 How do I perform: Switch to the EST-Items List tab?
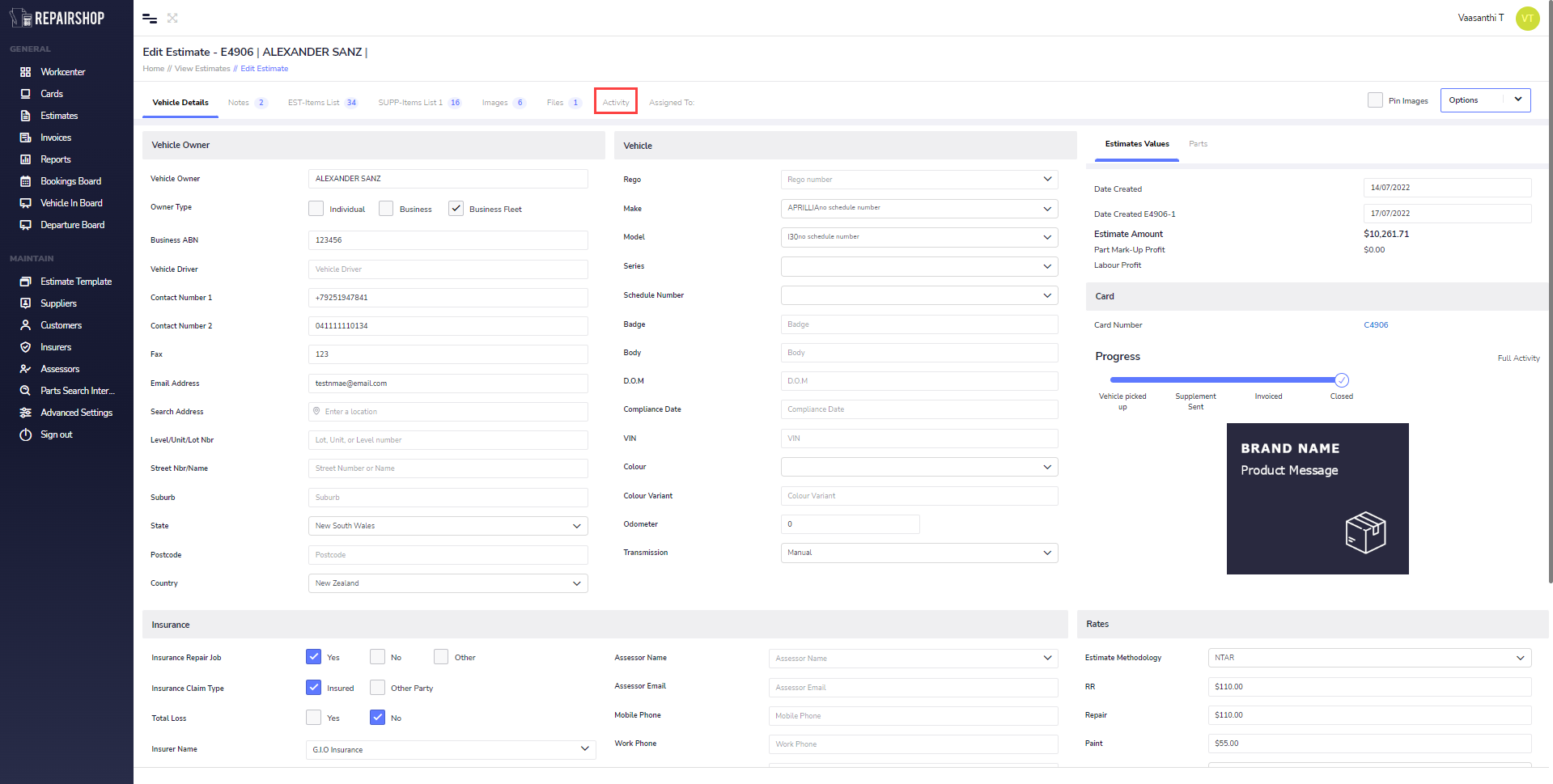323,103
